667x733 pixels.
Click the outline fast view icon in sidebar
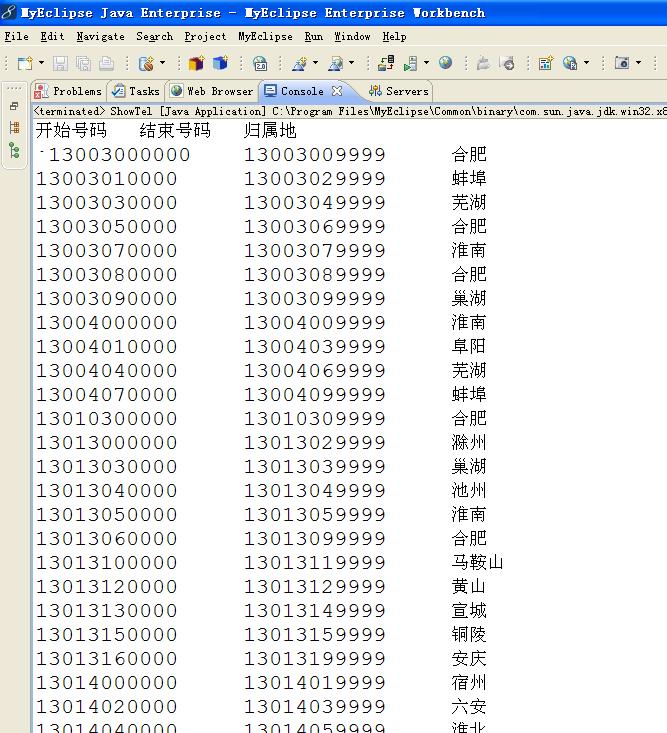click(x=14, y=127)
